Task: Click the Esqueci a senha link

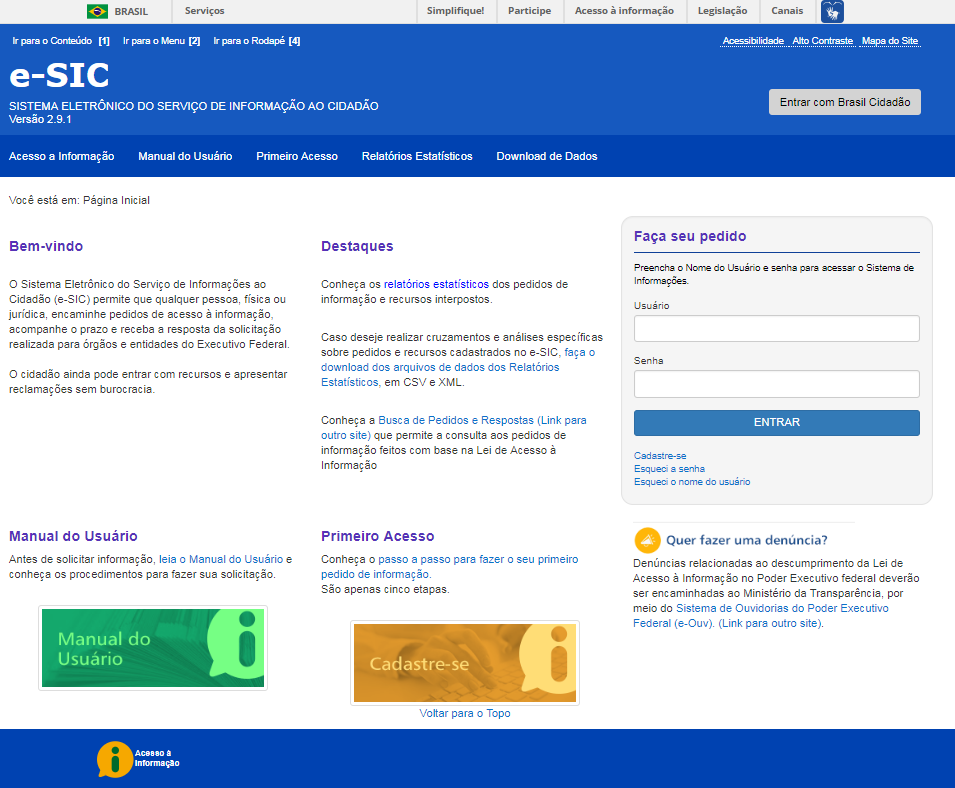Action: (669, 468)
